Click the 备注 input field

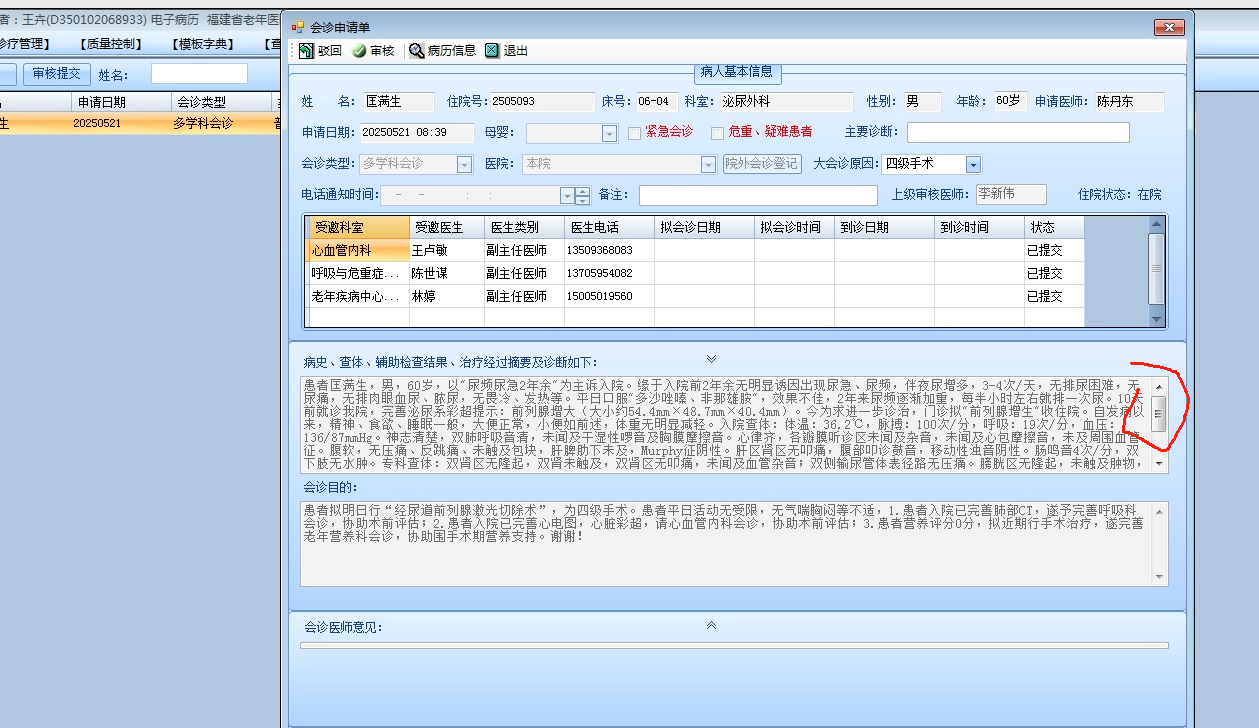click(758, 195)
